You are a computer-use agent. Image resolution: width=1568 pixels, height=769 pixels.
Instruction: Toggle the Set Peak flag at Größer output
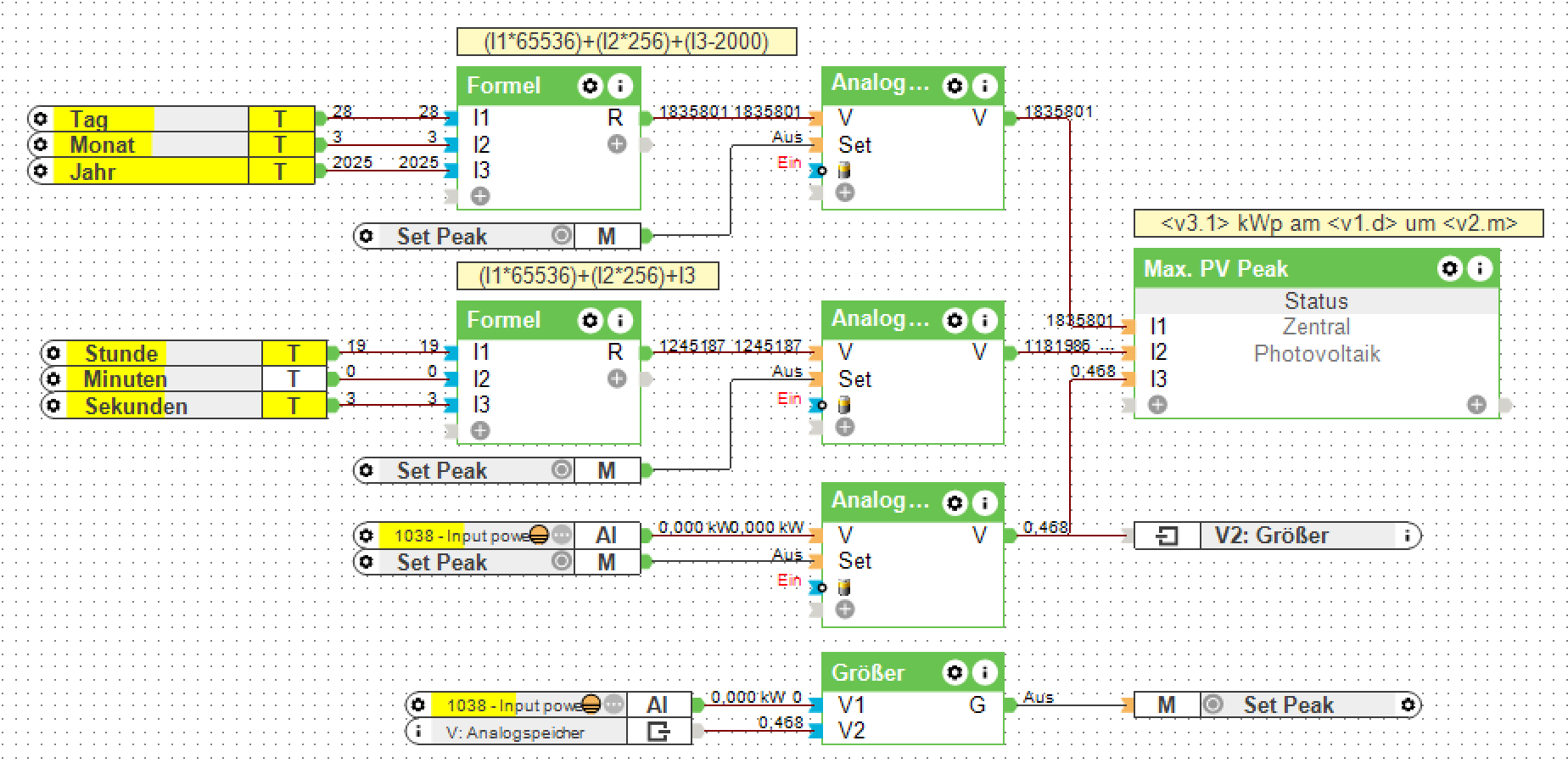click(1213, 704)
